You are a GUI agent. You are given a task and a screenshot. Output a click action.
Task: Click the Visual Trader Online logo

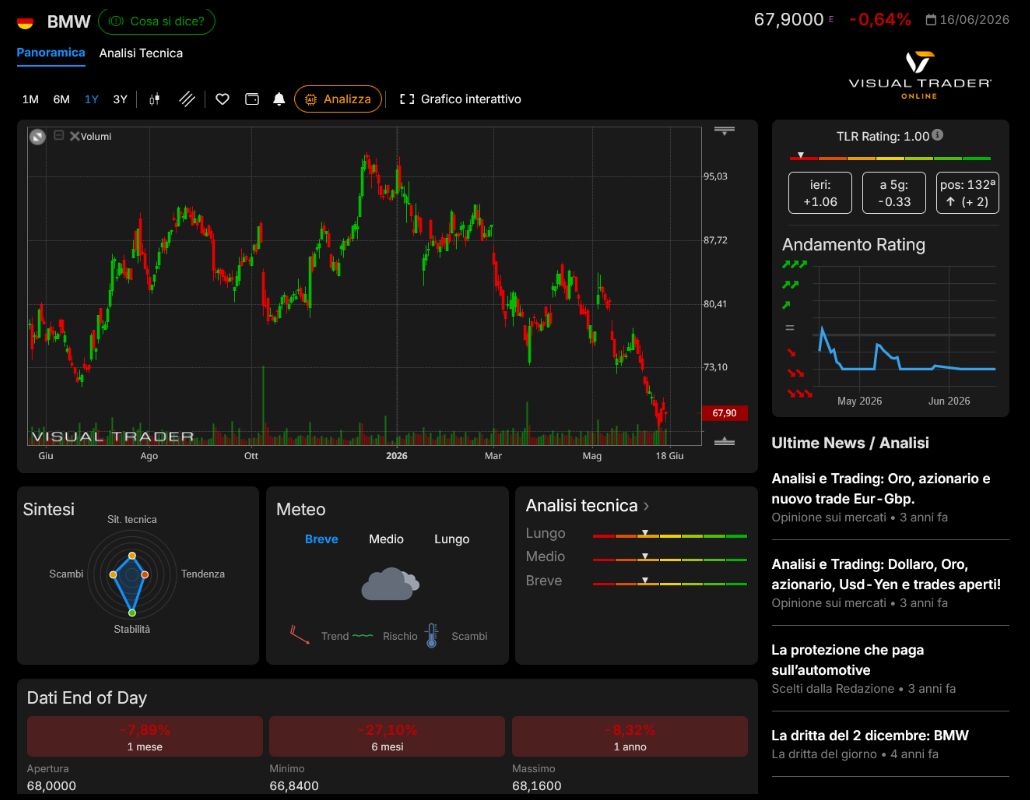point(920,75)
